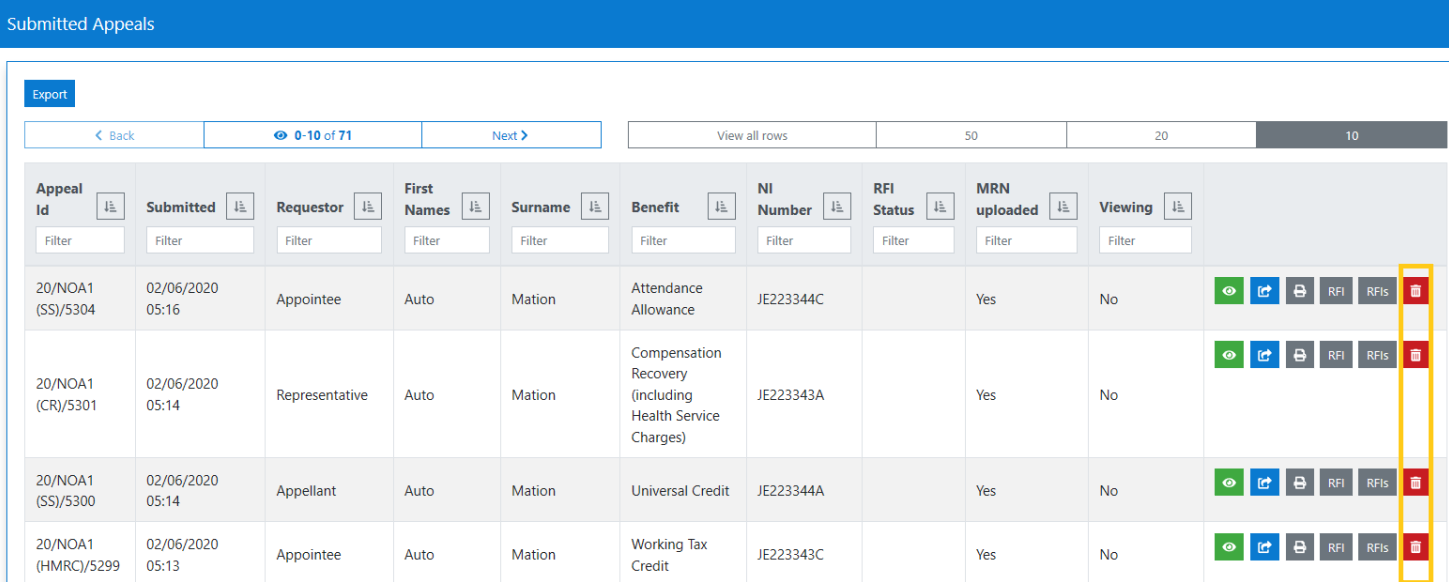Image resolution: width=1449 pixels, height=582 pixels.
Task: Focus the Requestor filter field
Action: (329, 240)
